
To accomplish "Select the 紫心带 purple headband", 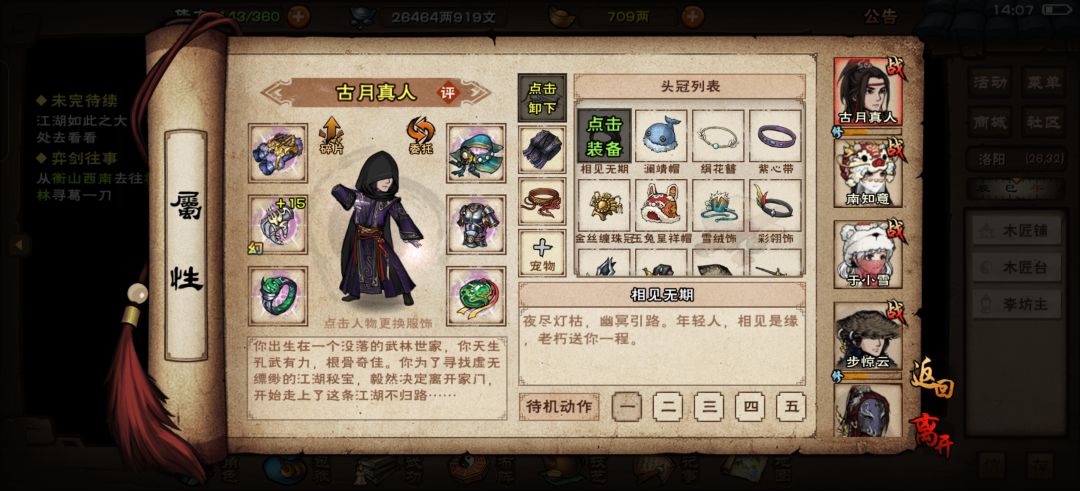I will pyautogui.click(x=775, y=136).
